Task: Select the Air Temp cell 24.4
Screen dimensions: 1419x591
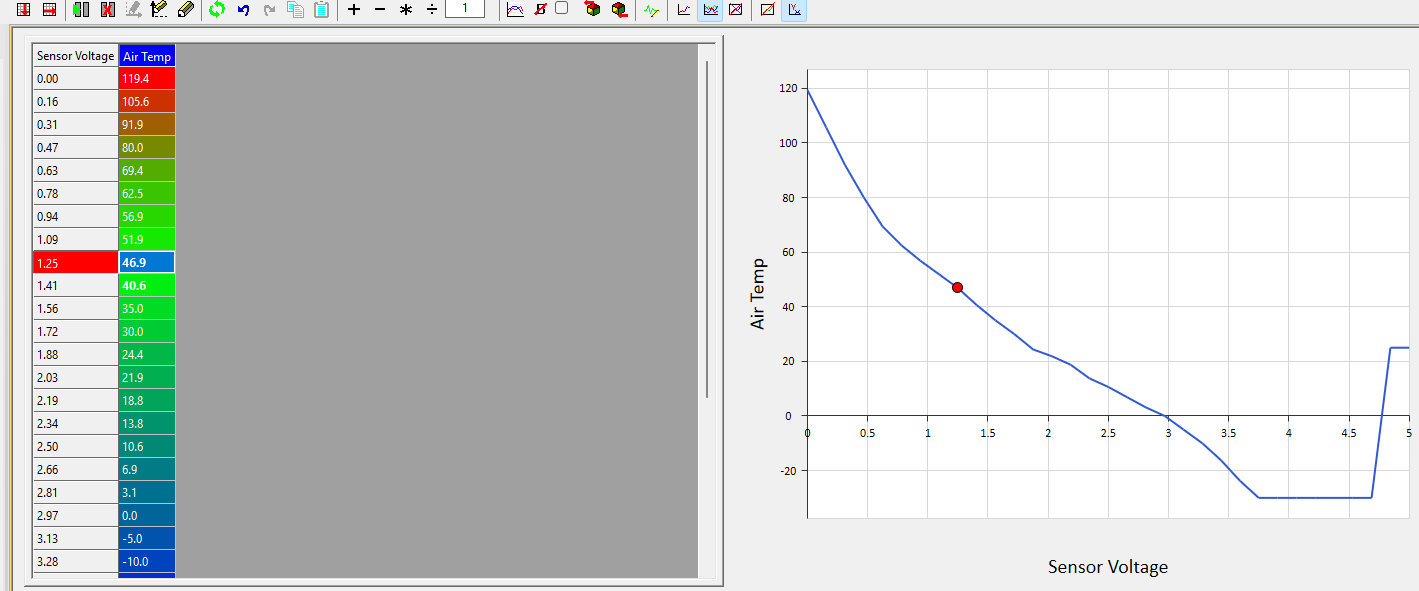Action: (x=147, y=354)
